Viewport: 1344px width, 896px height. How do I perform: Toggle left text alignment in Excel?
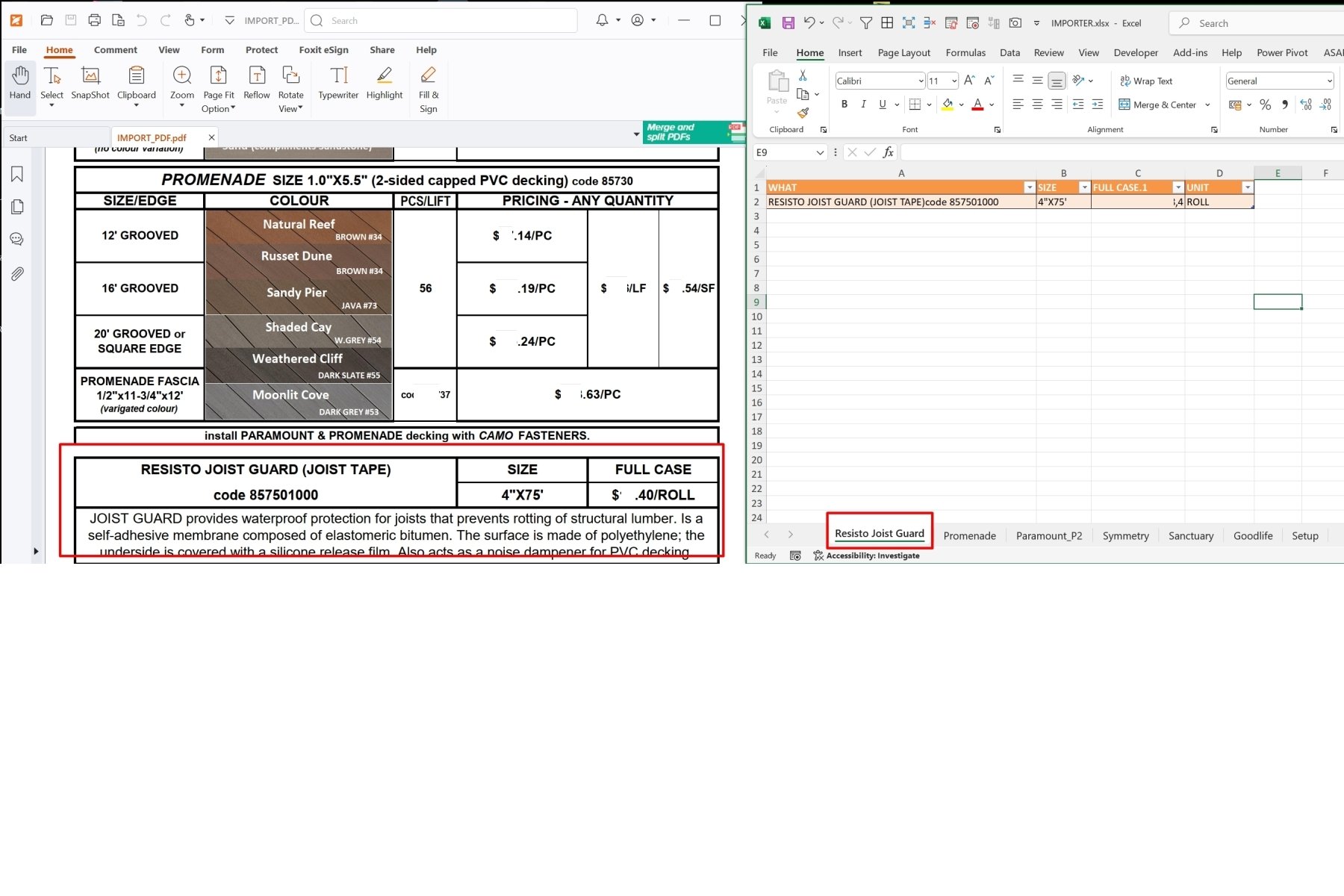pos(1018,105)
